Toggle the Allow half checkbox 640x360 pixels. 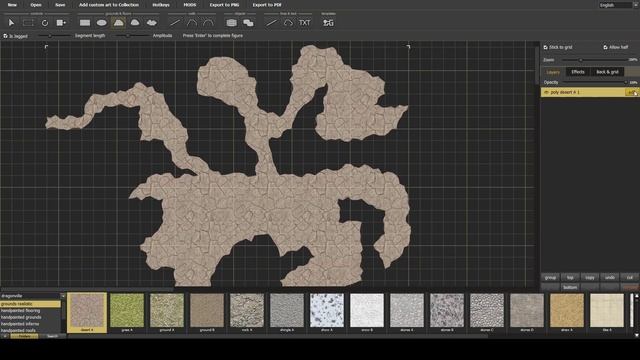pyautogui.click(x=605, y=47)
